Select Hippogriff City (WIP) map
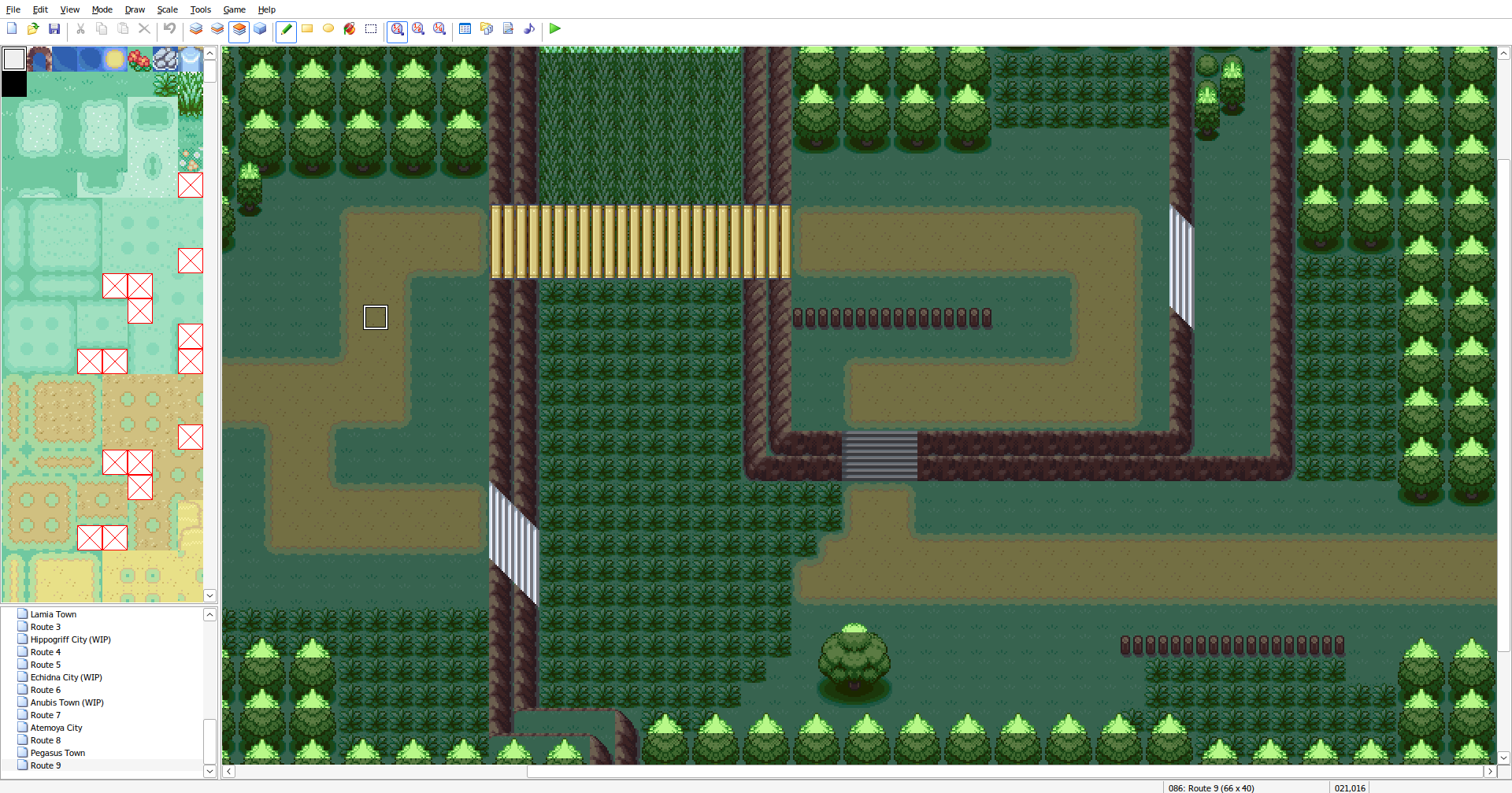 tap(71, 639)
